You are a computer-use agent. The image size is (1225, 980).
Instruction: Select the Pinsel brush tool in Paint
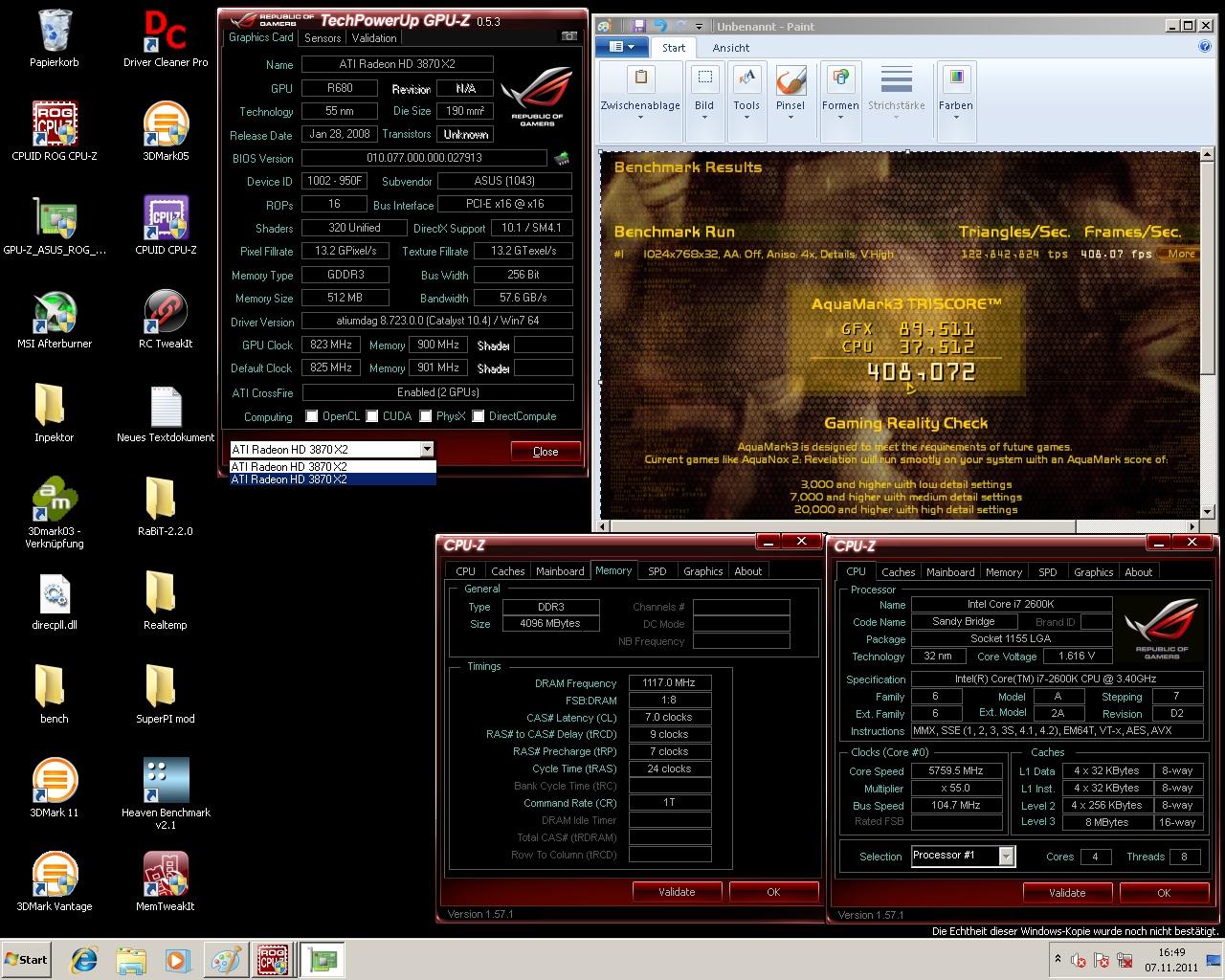tap(791, 93)
